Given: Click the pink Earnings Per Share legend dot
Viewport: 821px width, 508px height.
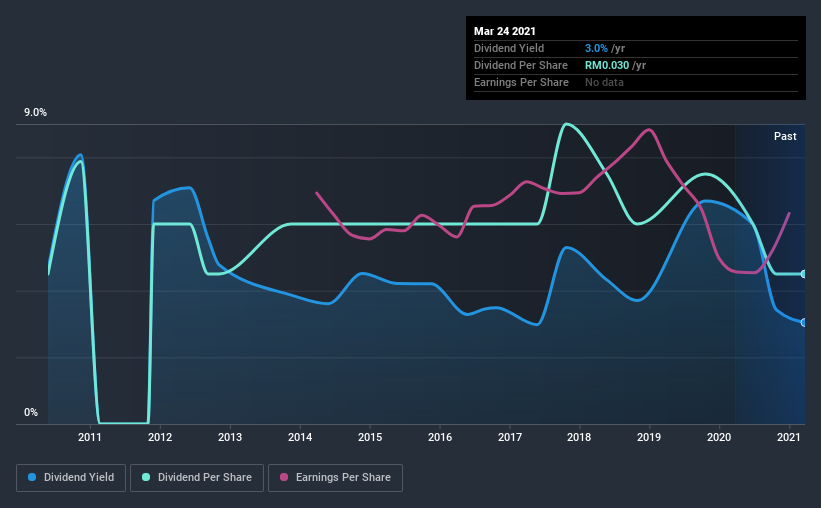Looking at the screenshot, I should click(x=284, y=477).
